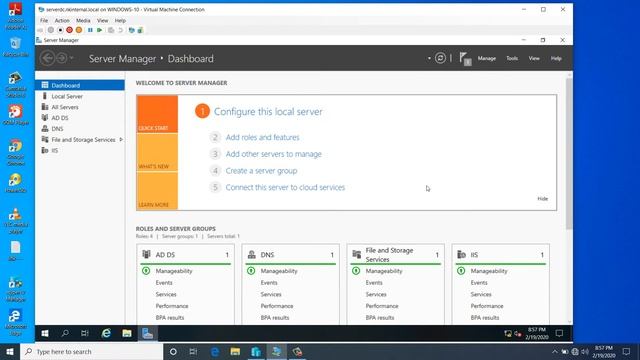This screenshot has width=640, height=360.
Task: Open the Manage menu in Server Manager
Action: (487, 58)
